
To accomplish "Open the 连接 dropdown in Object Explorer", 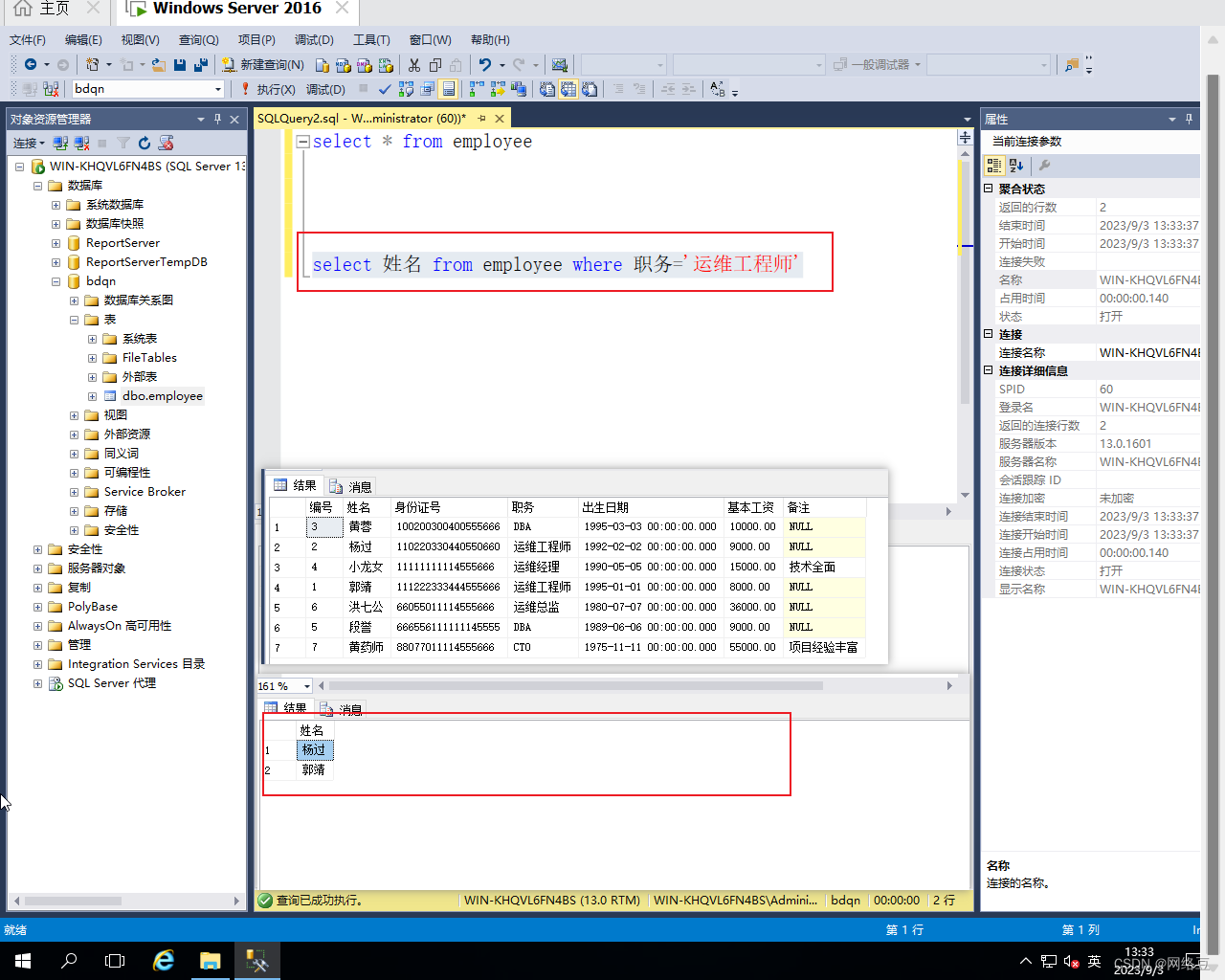I will 29,143.
